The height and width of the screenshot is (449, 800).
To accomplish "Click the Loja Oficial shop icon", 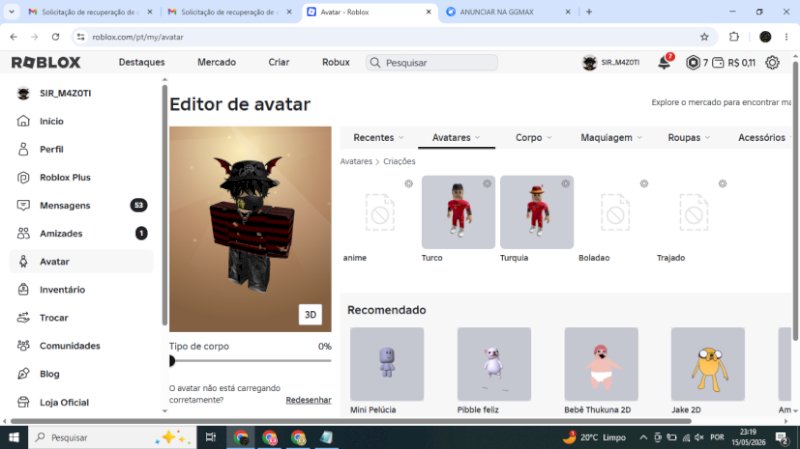I will tap(23, 402).
